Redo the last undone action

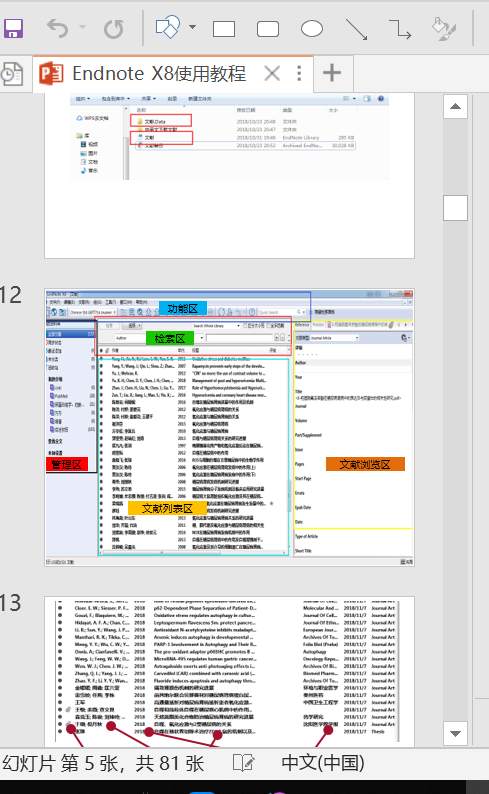tap(113, 29)
